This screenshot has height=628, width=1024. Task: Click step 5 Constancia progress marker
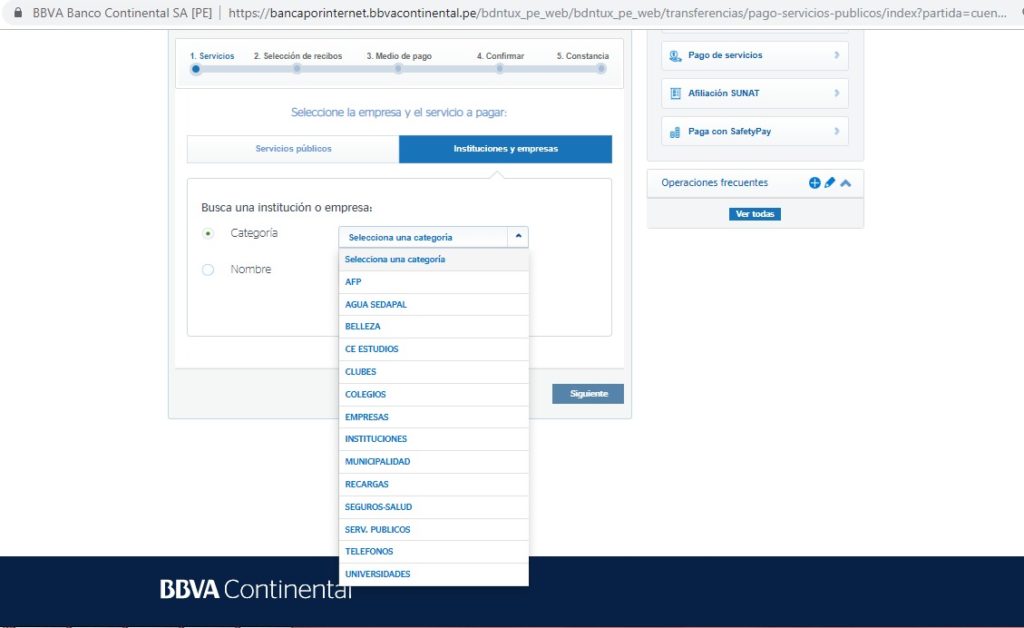(601, 69)
